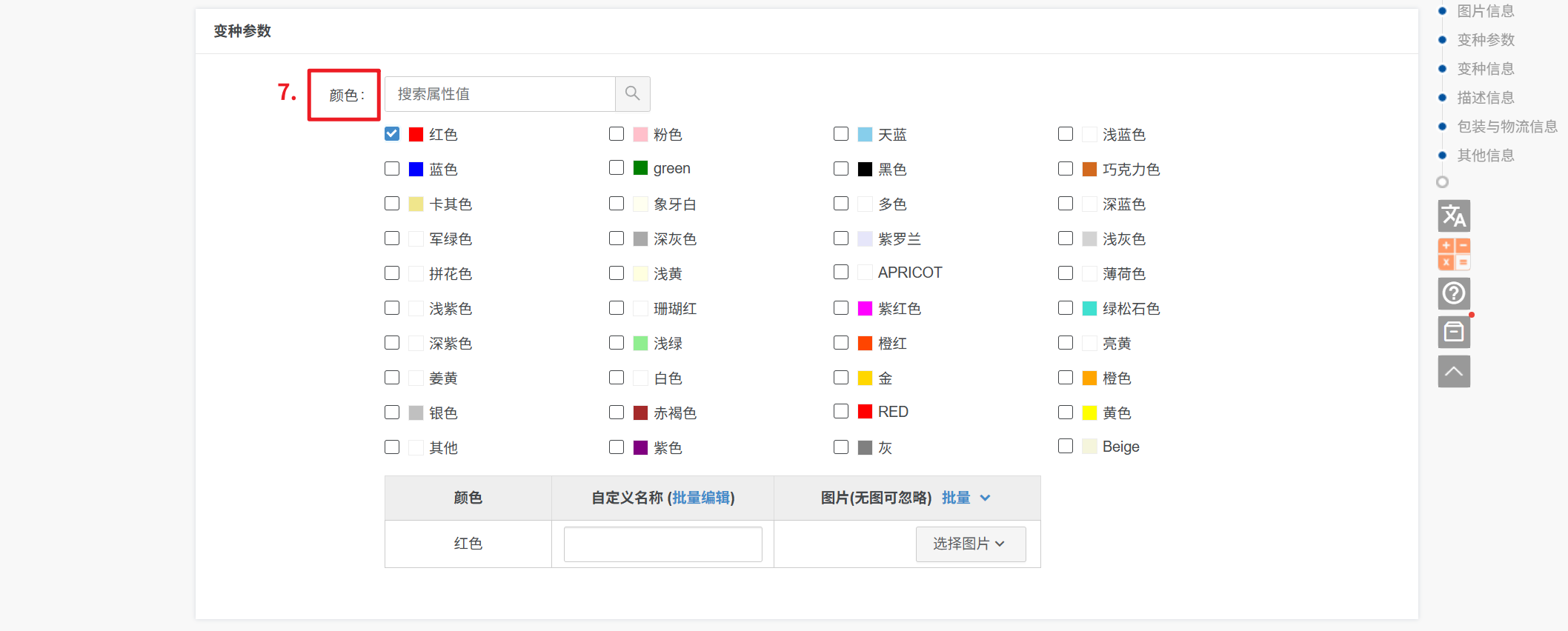The height and width of the screenshot is (631, 1568).
Task: Open the 选择图片 dropdown
Action: pos(970,544)
